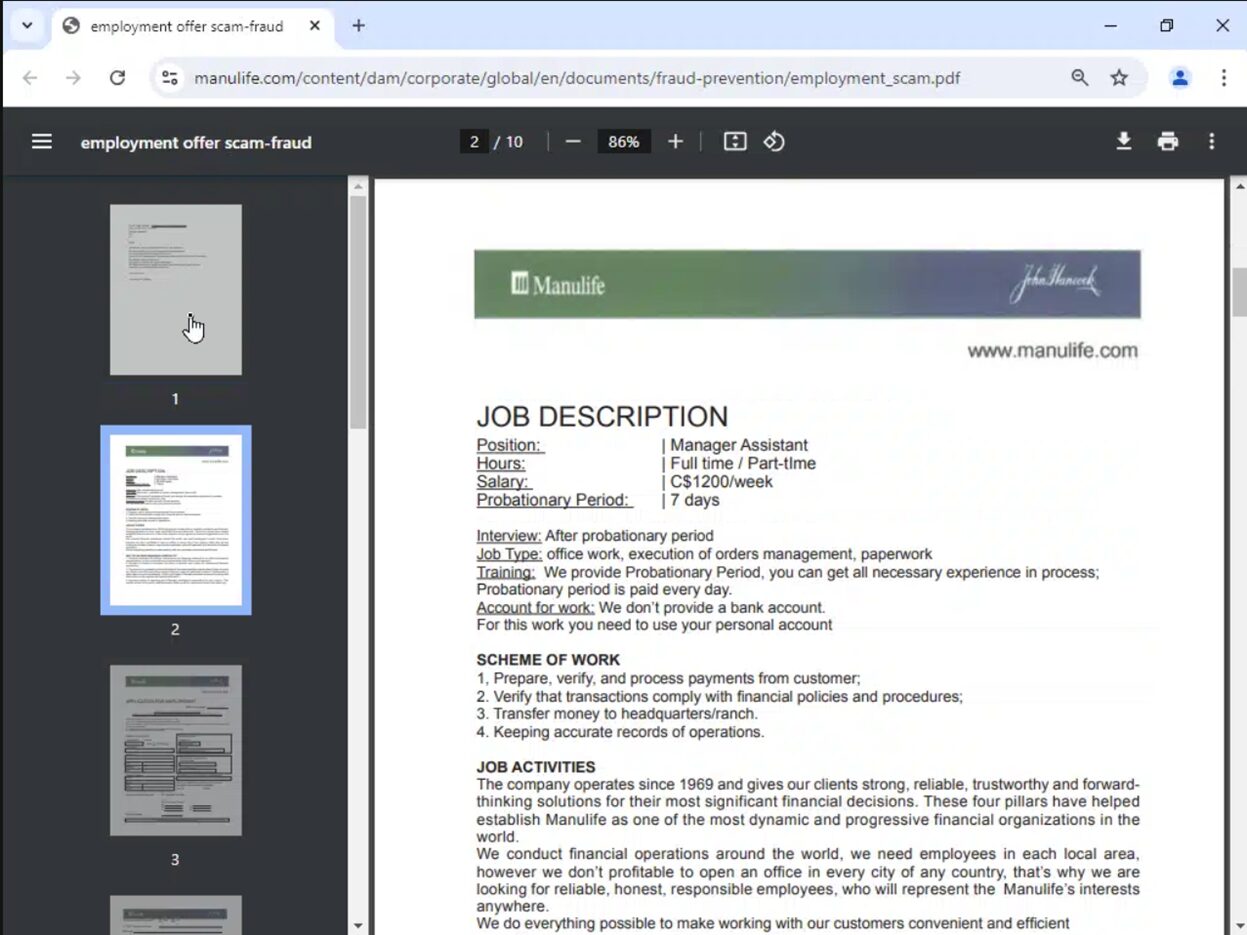Screen dimensions: 1247x935
Task: Open the browser profile avatar
Action: (x=1179, y=77)
